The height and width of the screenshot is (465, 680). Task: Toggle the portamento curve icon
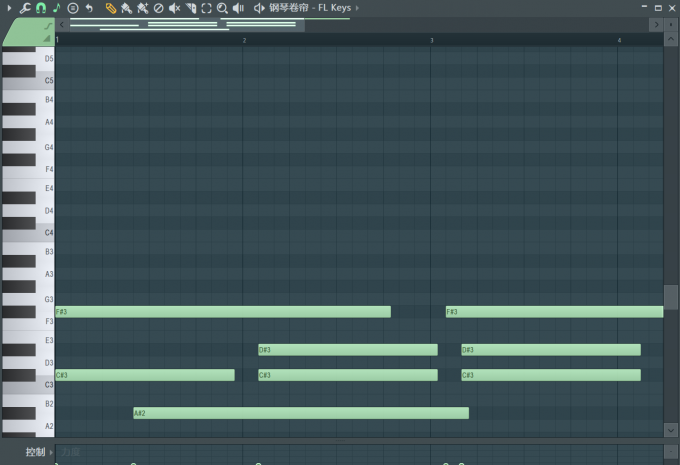click(x=48, y=26)
